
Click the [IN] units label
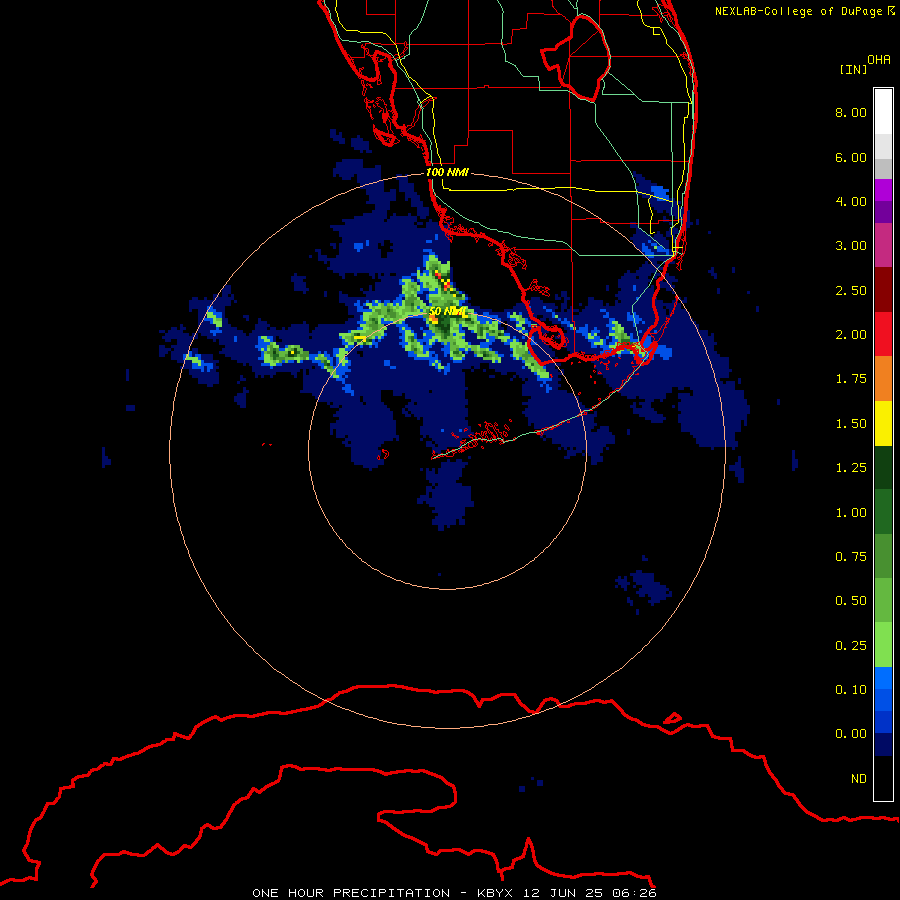tap(853, 69)
